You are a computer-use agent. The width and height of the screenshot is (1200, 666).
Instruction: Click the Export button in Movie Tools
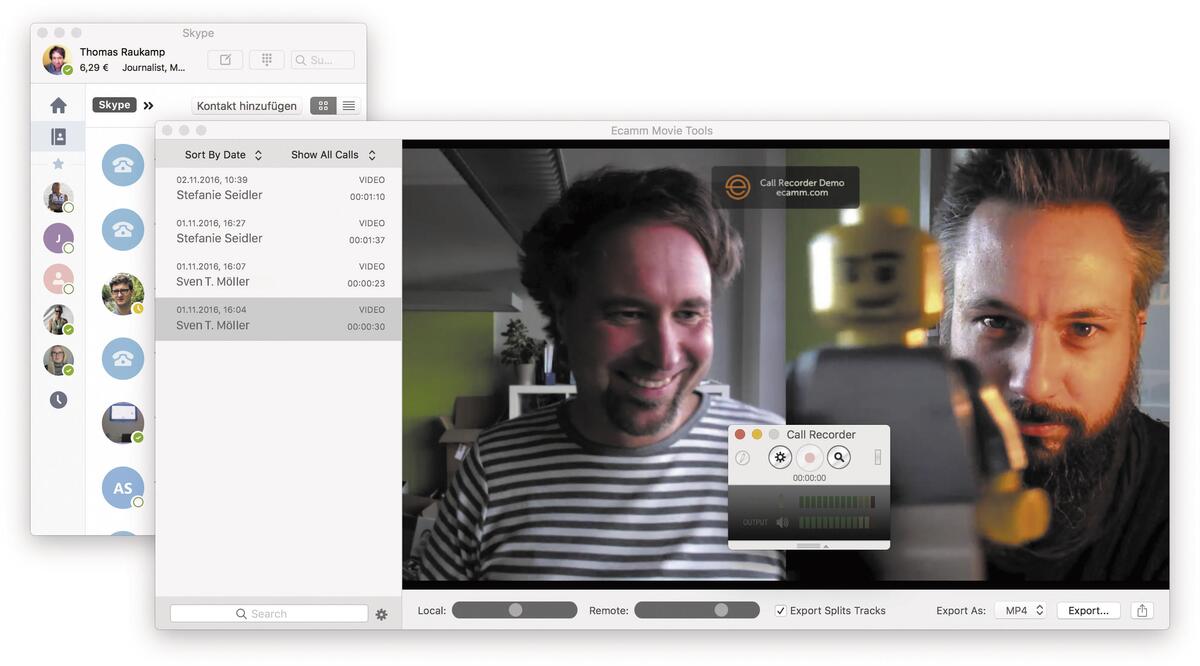point(1088,610)
